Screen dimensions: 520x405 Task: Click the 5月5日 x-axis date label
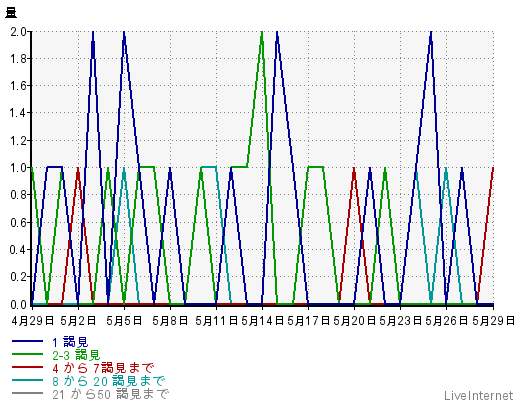[x=124, y=321]
